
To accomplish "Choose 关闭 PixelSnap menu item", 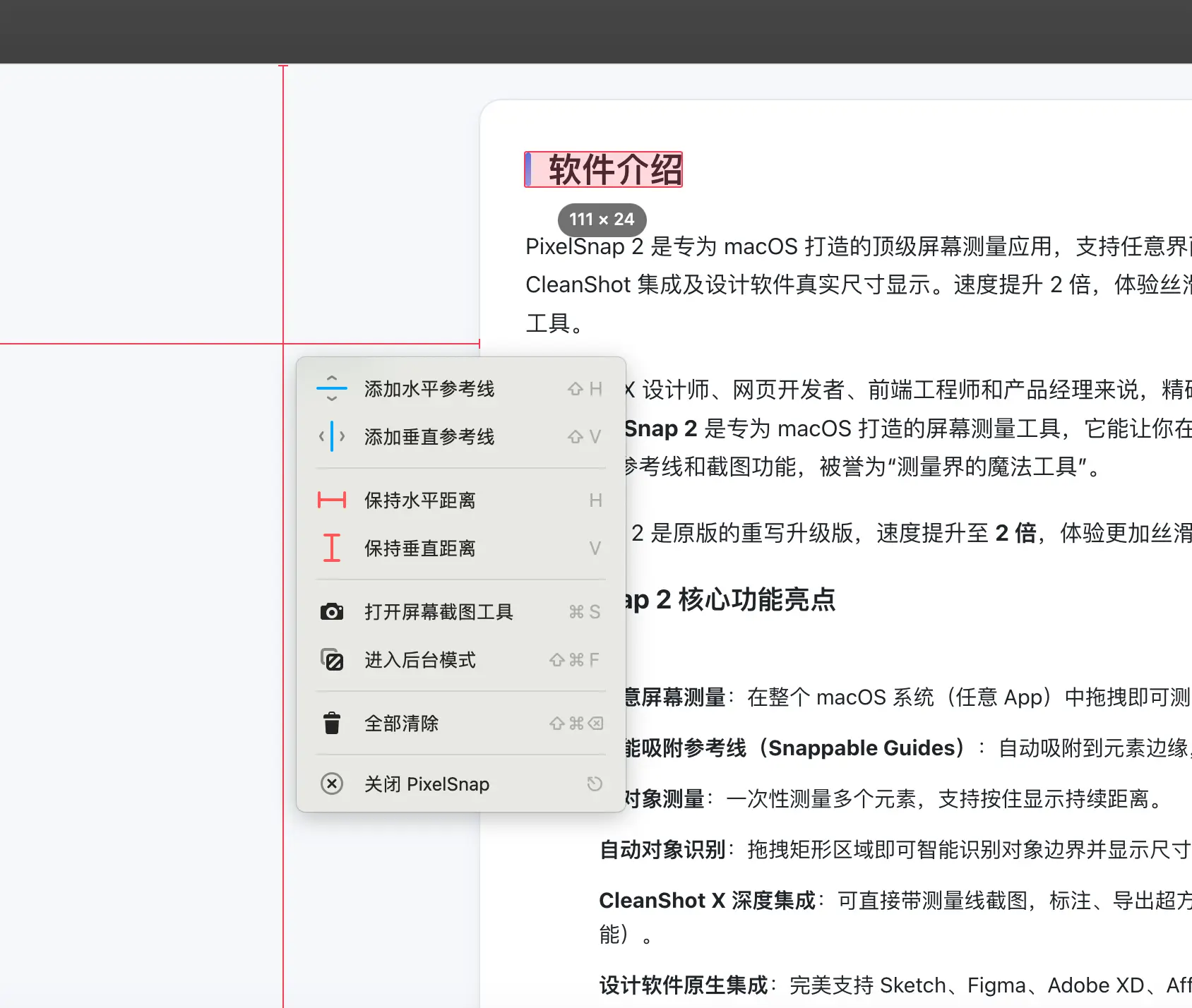I will (461, 784).
